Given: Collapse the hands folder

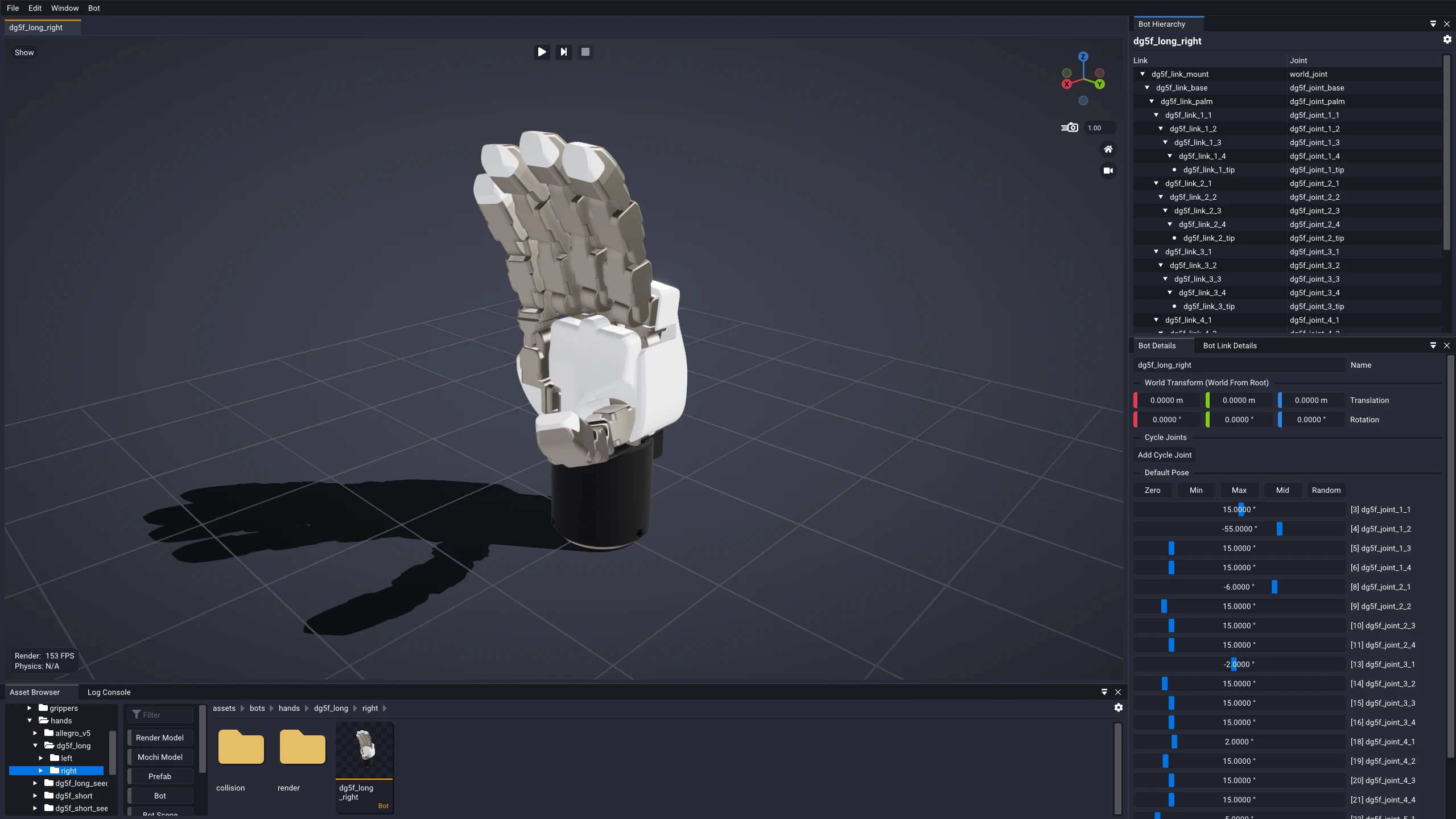Looking at the screenshot, I should point(30,721).
